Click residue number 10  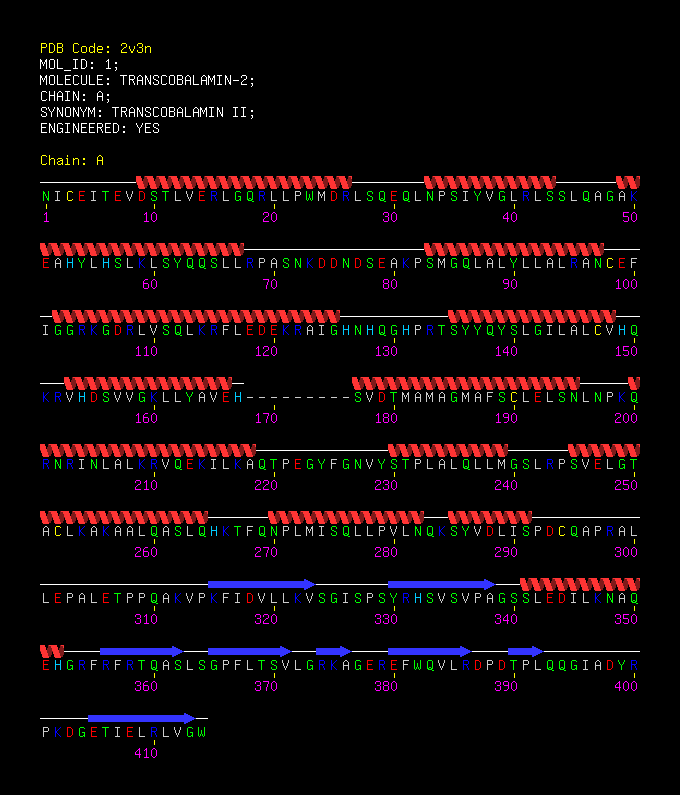150,218
